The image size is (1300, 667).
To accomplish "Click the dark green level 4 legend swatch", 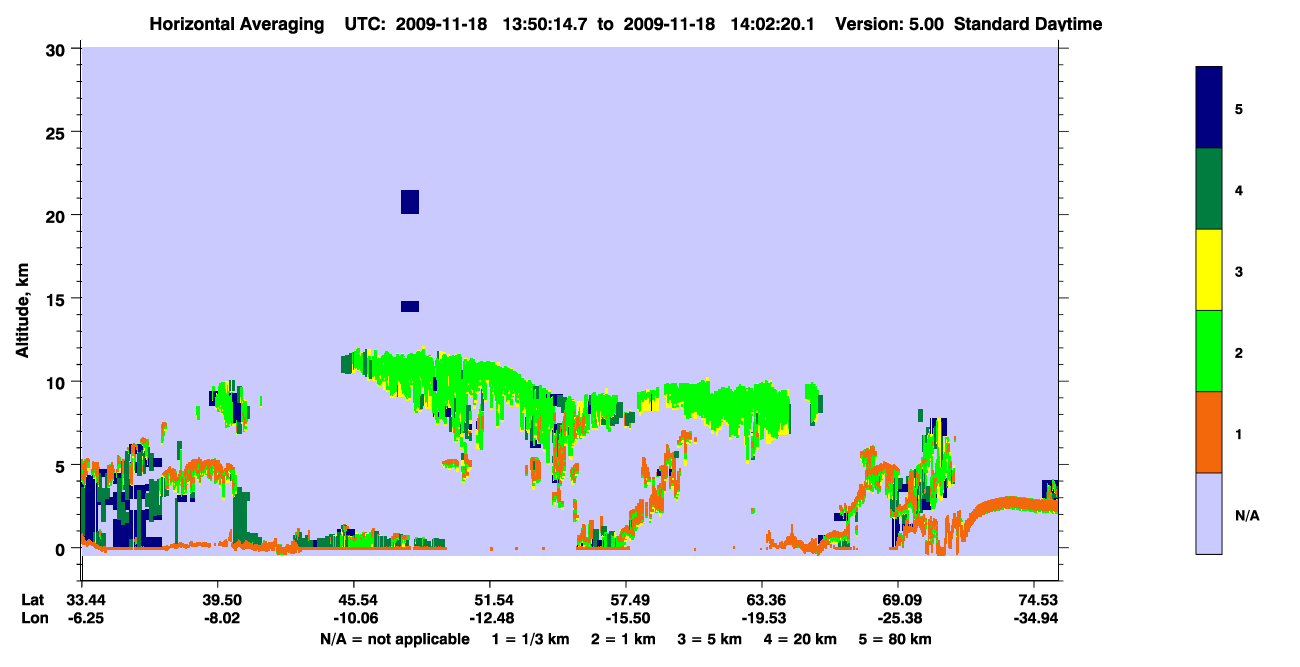I will [x=1209, y=189].
